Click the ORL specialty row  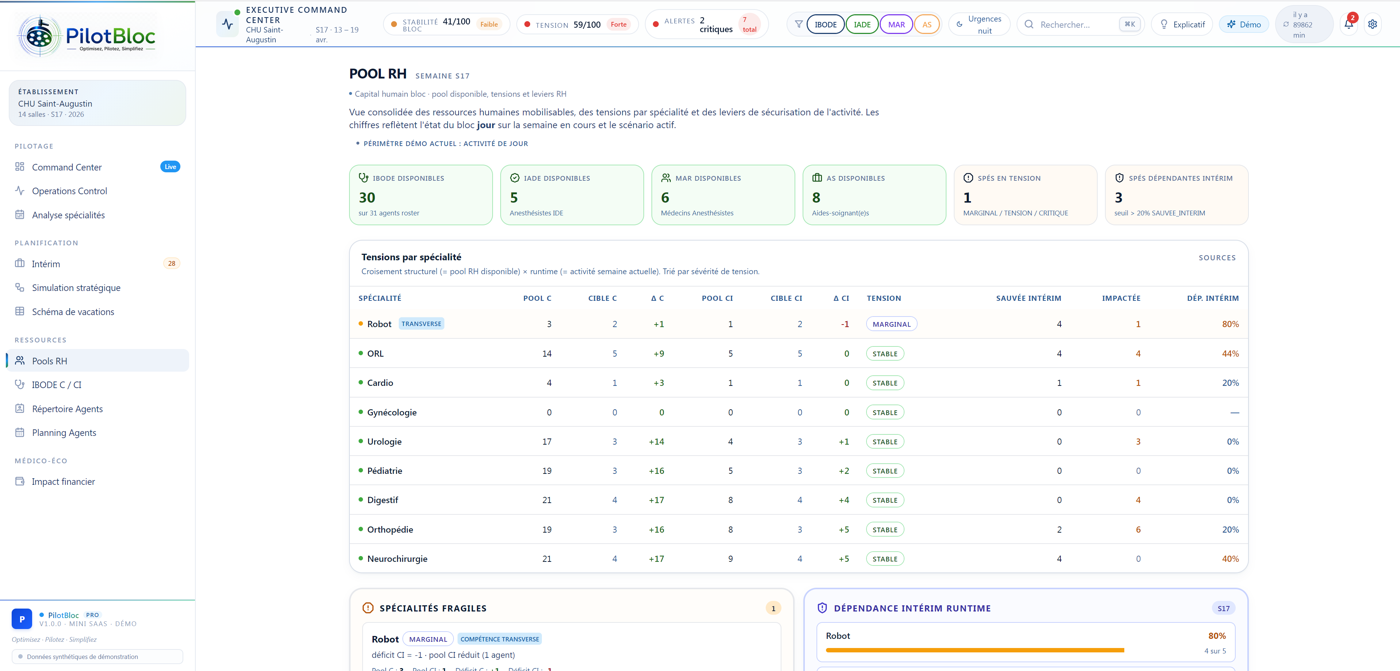(798, 353)
